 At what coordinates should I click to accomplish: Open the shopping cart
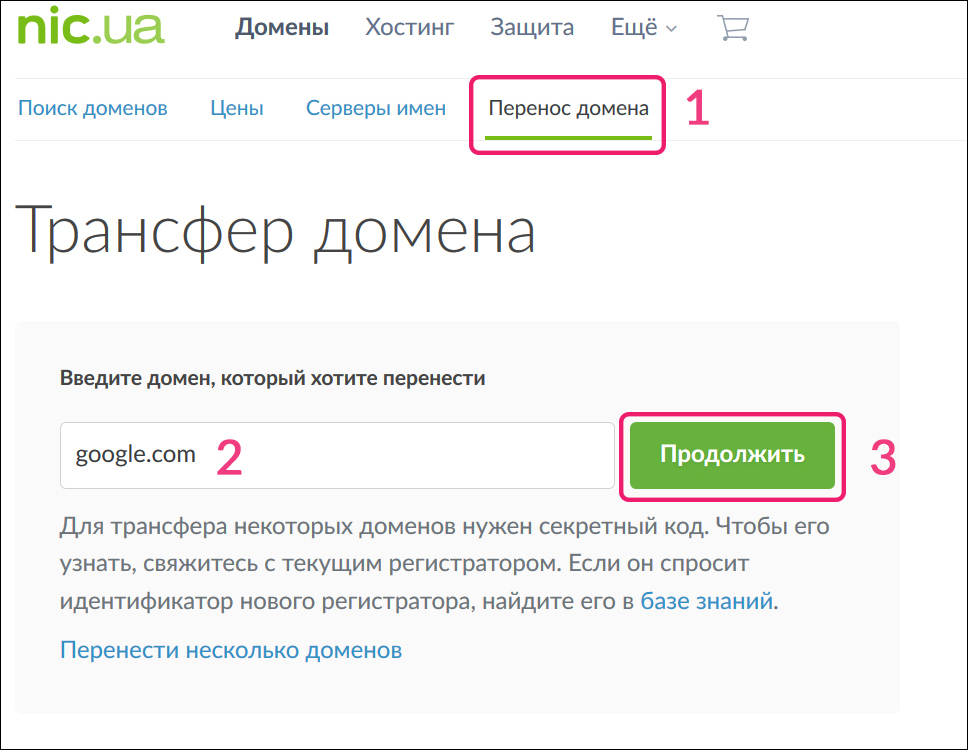click(x=733, y=28)
